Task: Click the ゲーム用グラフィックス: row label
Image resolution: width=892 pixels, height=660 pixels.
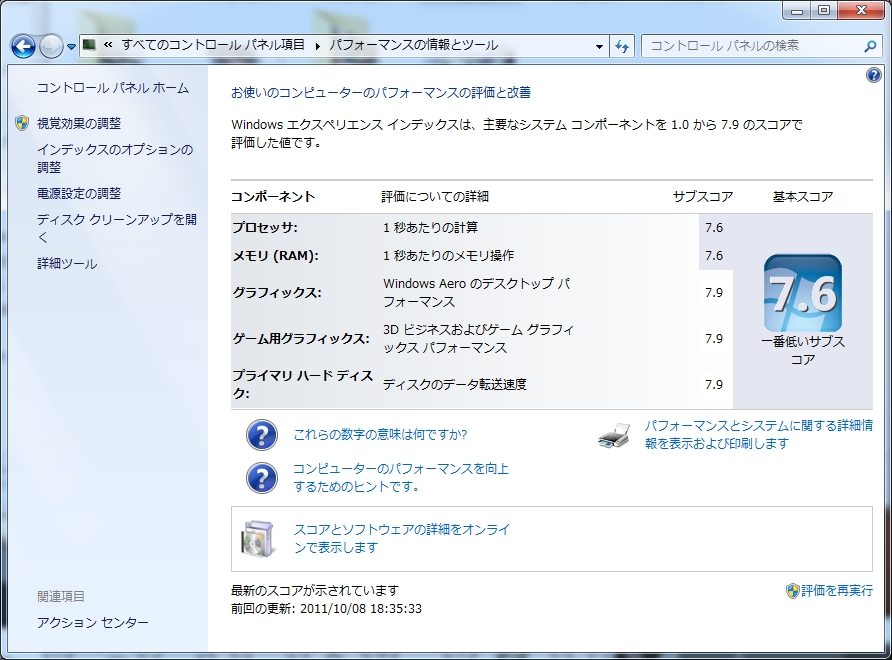Action: pos(301,339)
